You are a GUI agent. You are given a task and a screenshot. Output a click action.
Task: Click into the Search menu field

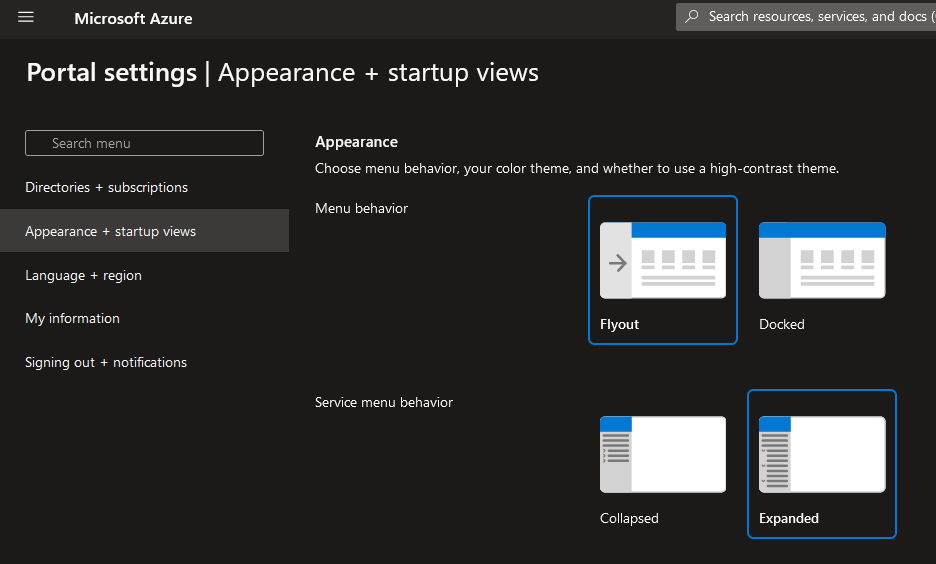point(144,143)
